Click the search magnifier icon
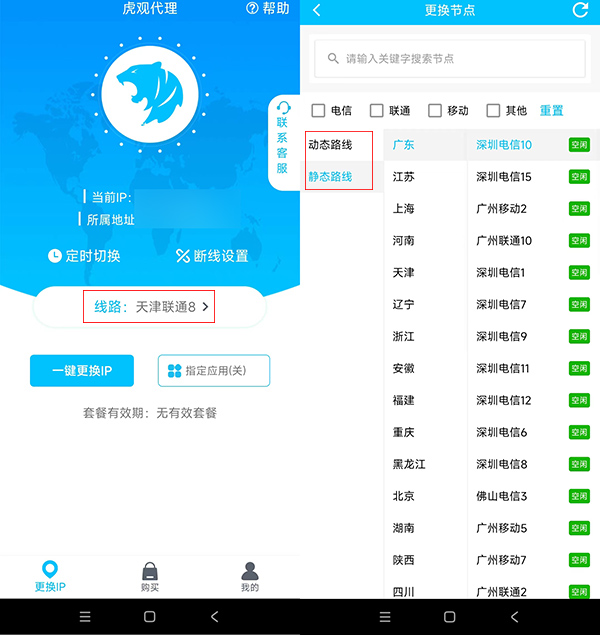This screenshot has height=635, width=600. pyautogui.click(x=333, y=59)
